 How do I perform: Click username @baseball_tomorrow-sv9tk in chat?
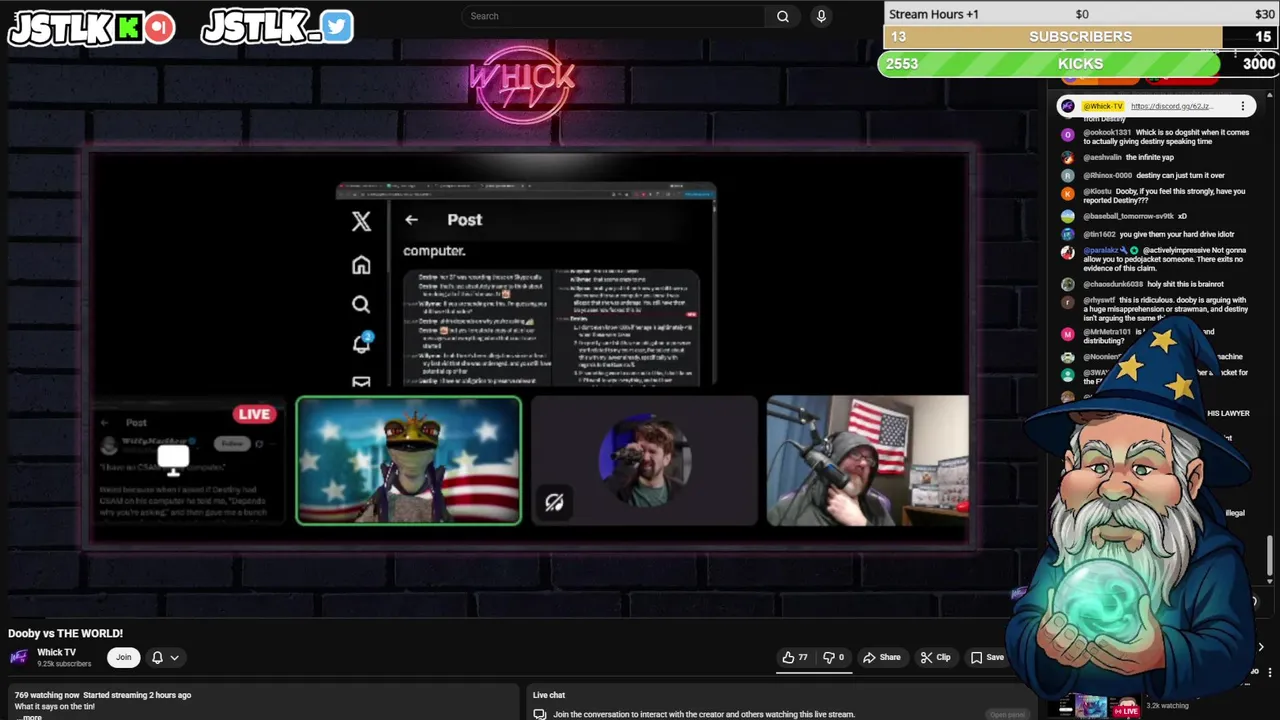point(1128,216)
